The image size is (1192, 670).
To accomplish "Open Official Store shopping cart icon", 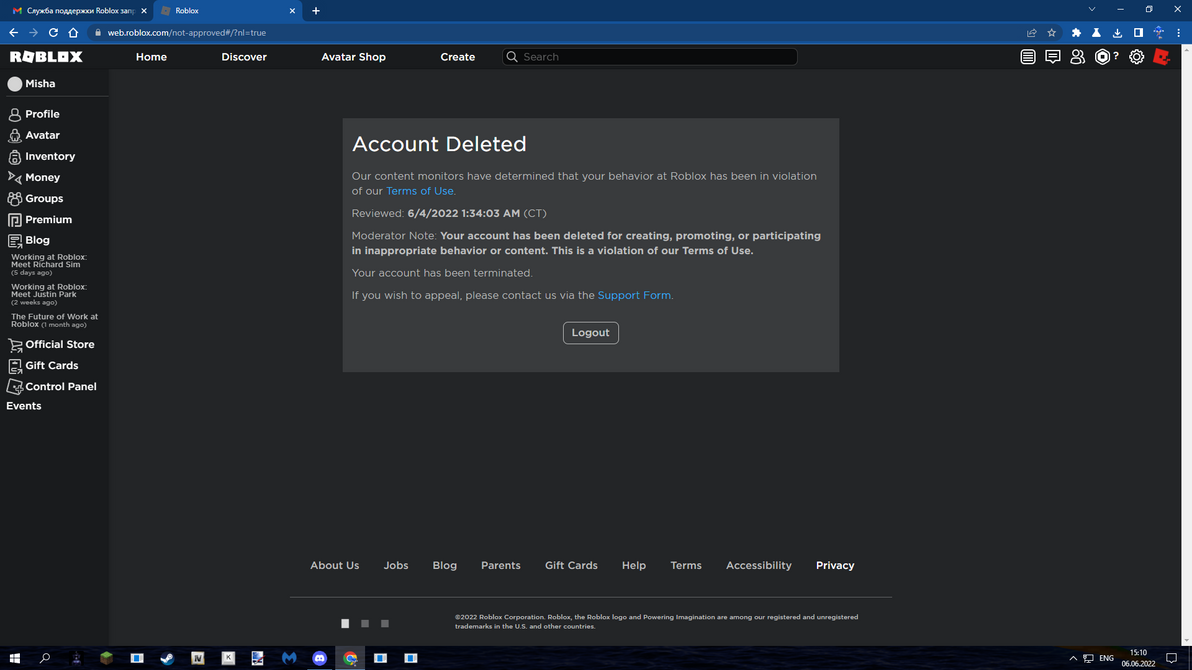I will pos(14,343).
